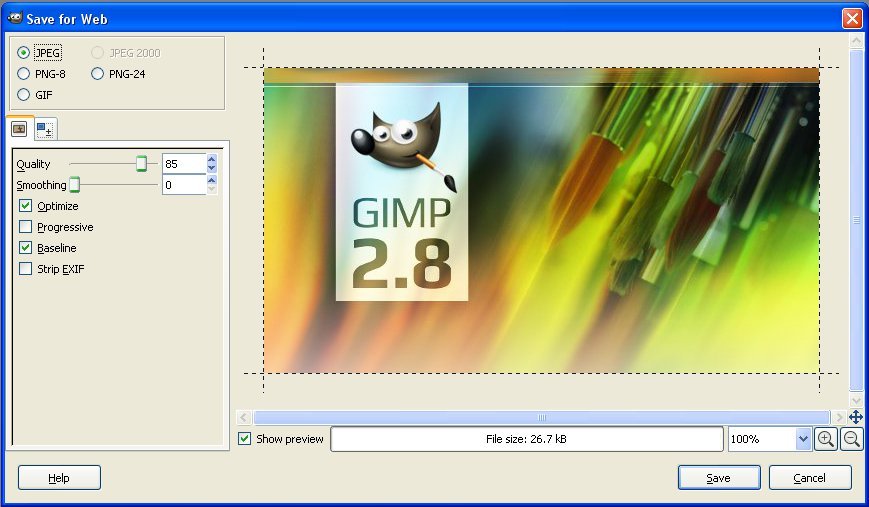This screenshot has height=507, width=869.
Task: Click the GIMP Wilber icon in title bar
Action: click(x=15, y=18)
